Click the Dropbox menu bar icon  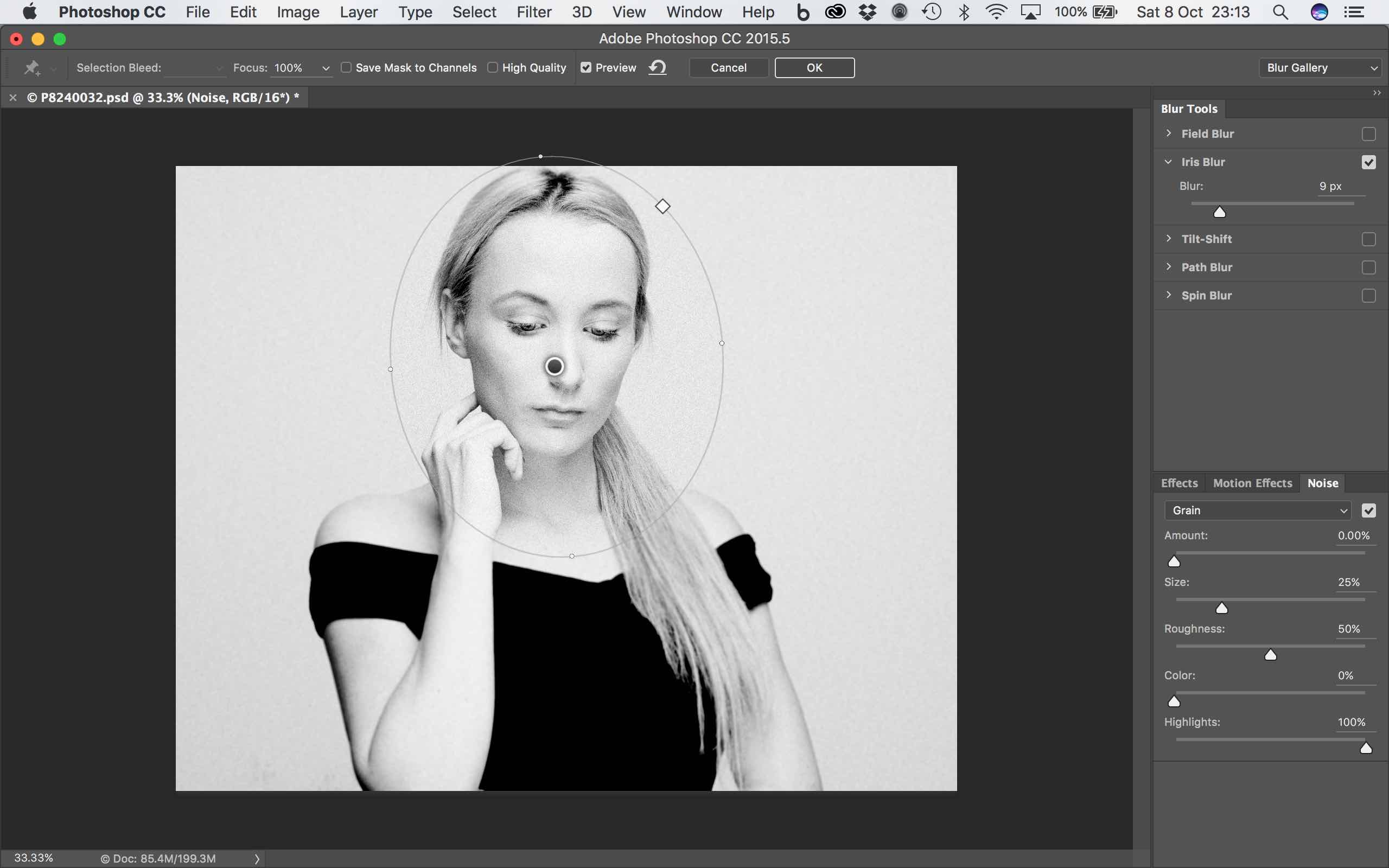(x=867, y=12)
